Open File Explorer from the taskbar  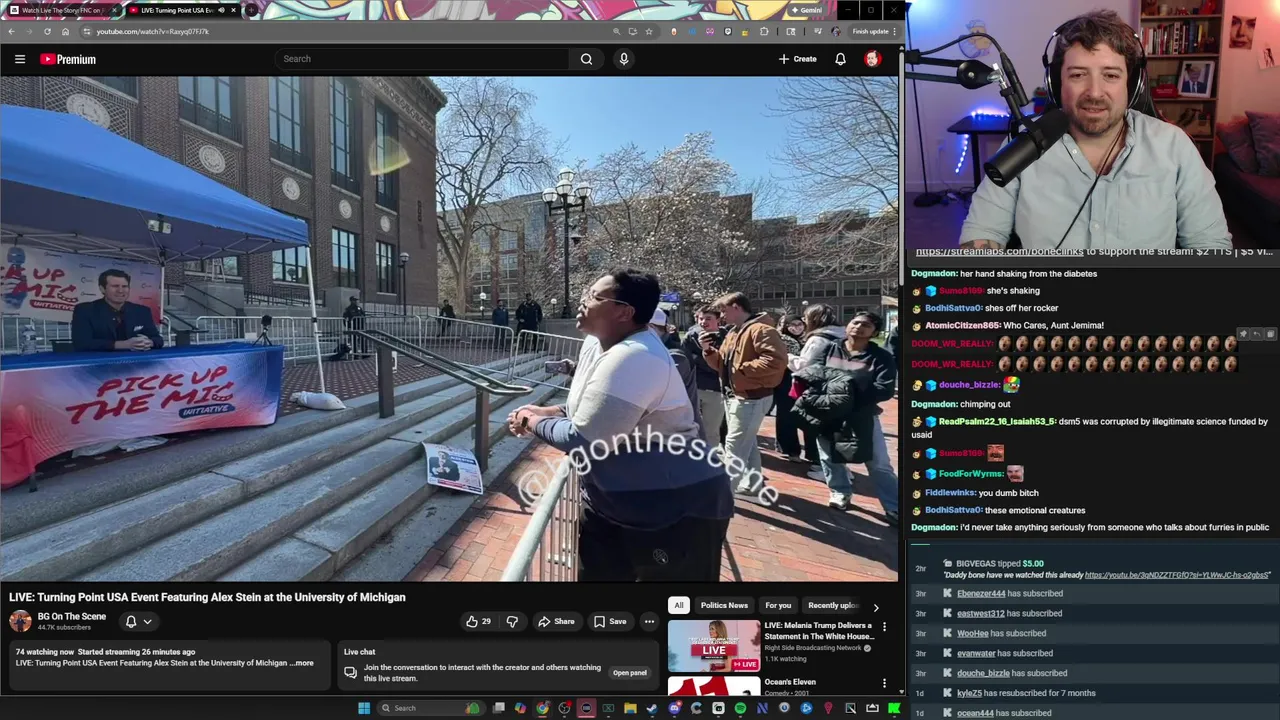tap(630, 708)
